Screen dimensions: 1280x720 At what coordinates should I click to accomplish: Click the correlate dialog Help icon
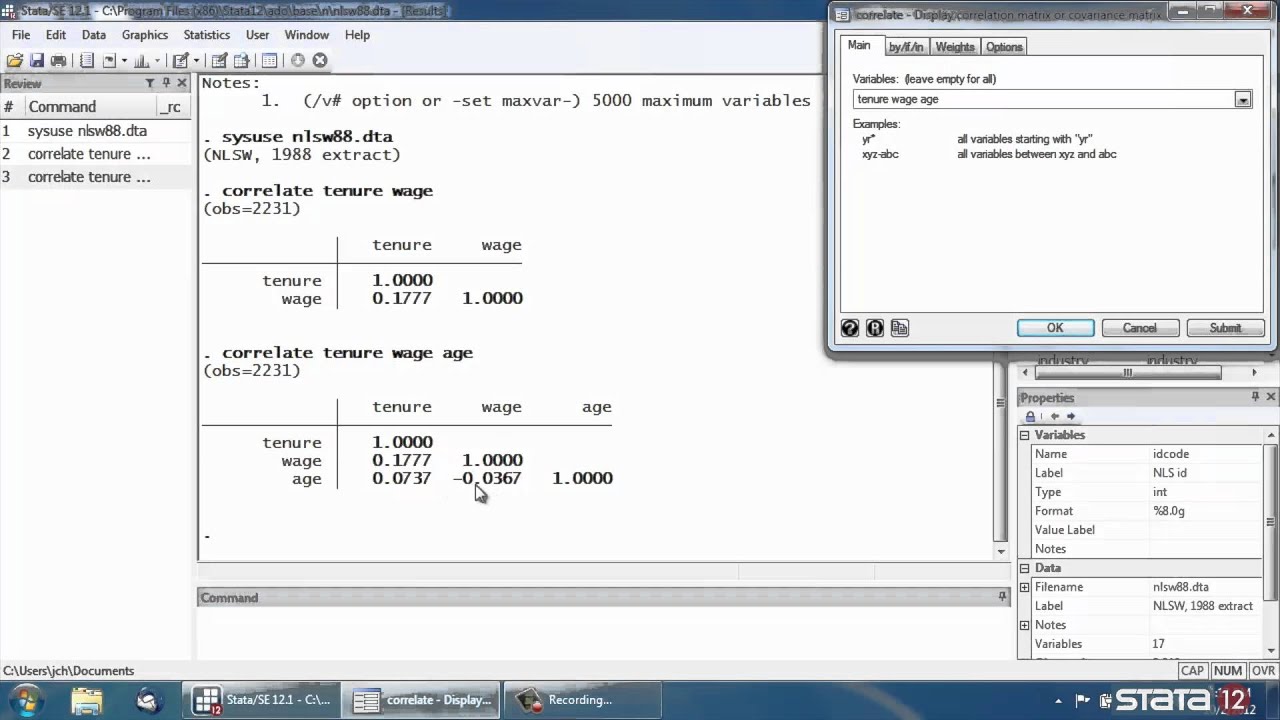pos(850,328)
